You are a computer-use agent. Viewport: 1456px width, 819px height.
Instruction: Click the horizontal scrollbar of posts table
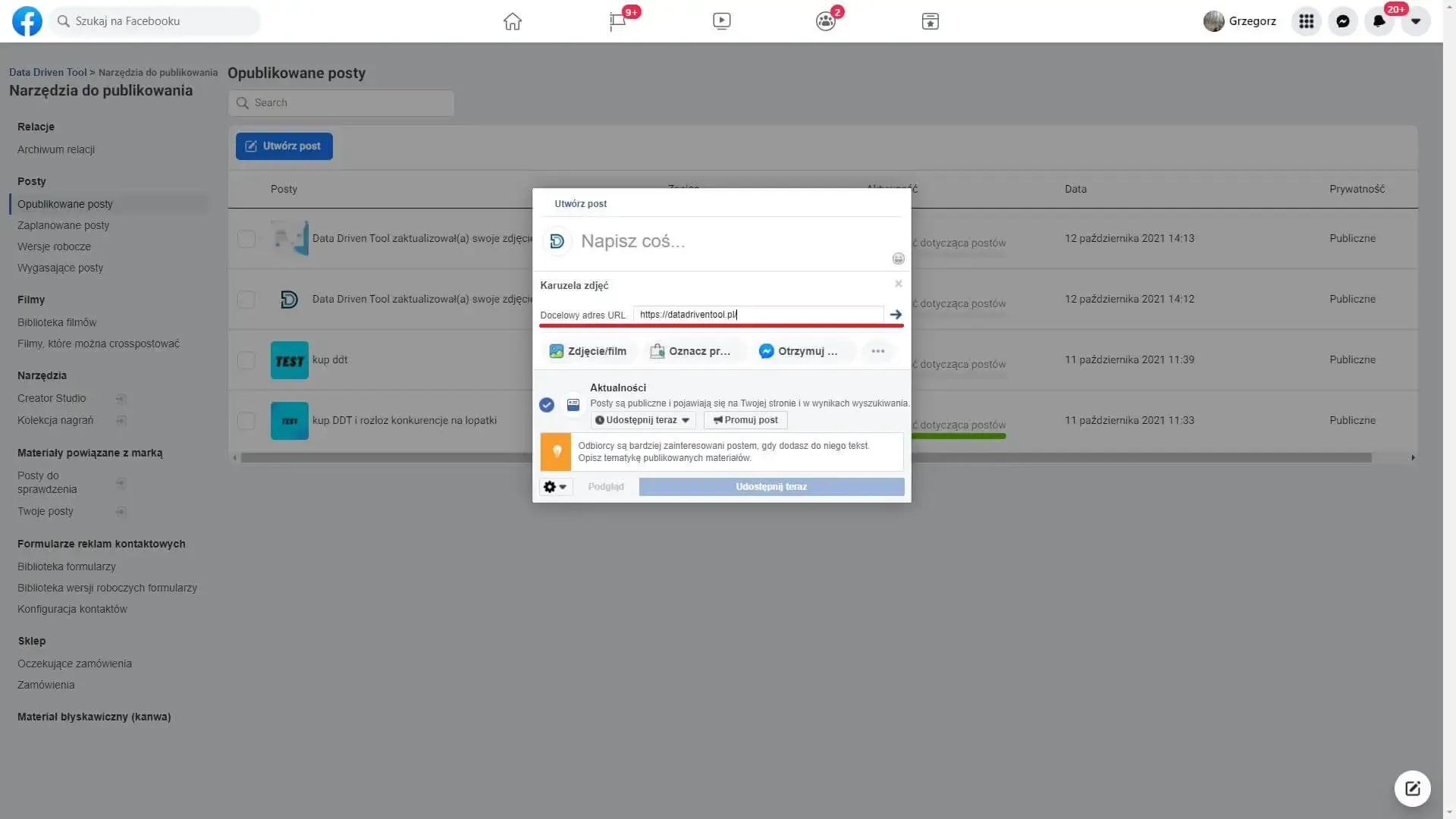[806, 457]
